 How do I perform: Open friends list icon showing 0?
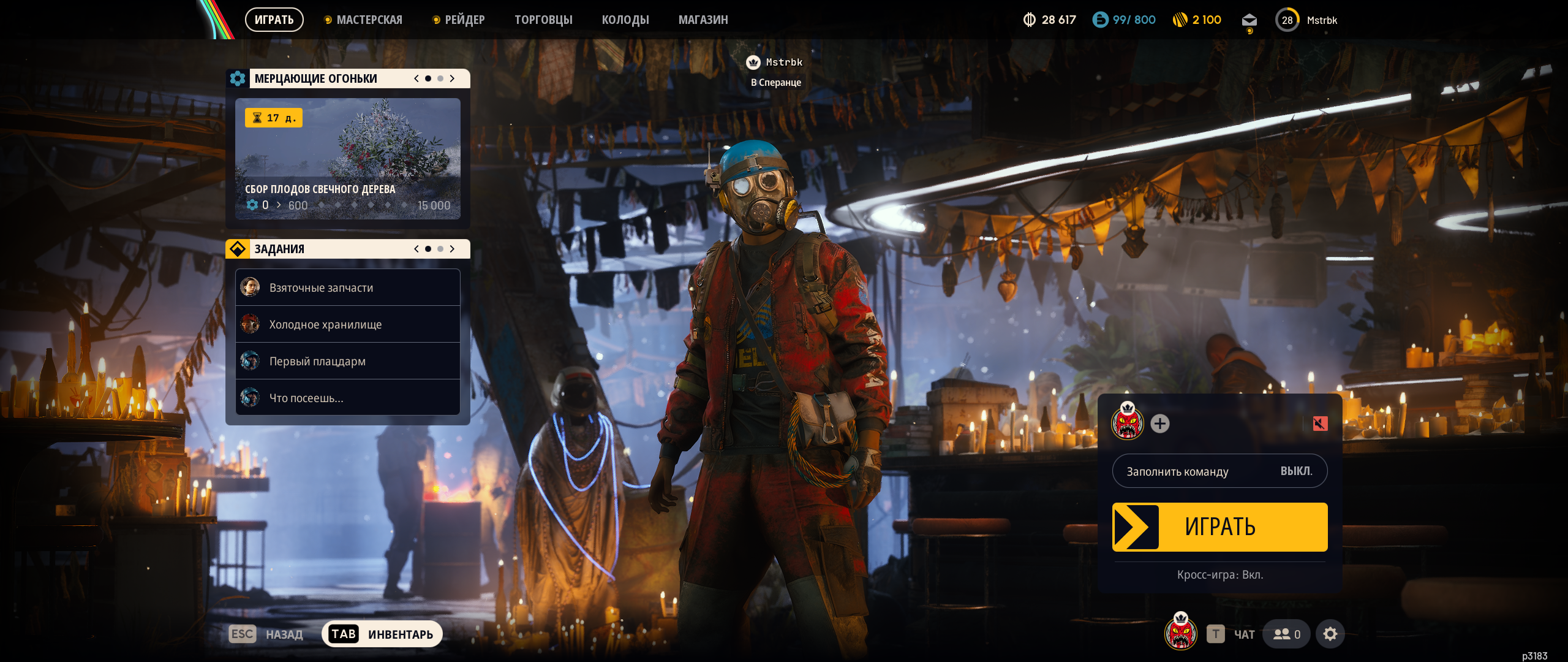click(1286, 634)
